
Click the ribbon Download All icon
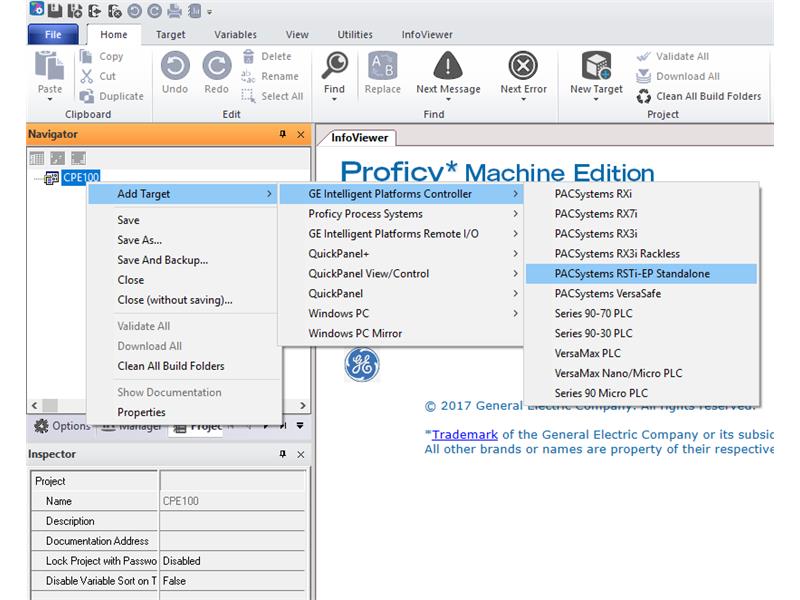pyautogui.click(x=644, y=76)
